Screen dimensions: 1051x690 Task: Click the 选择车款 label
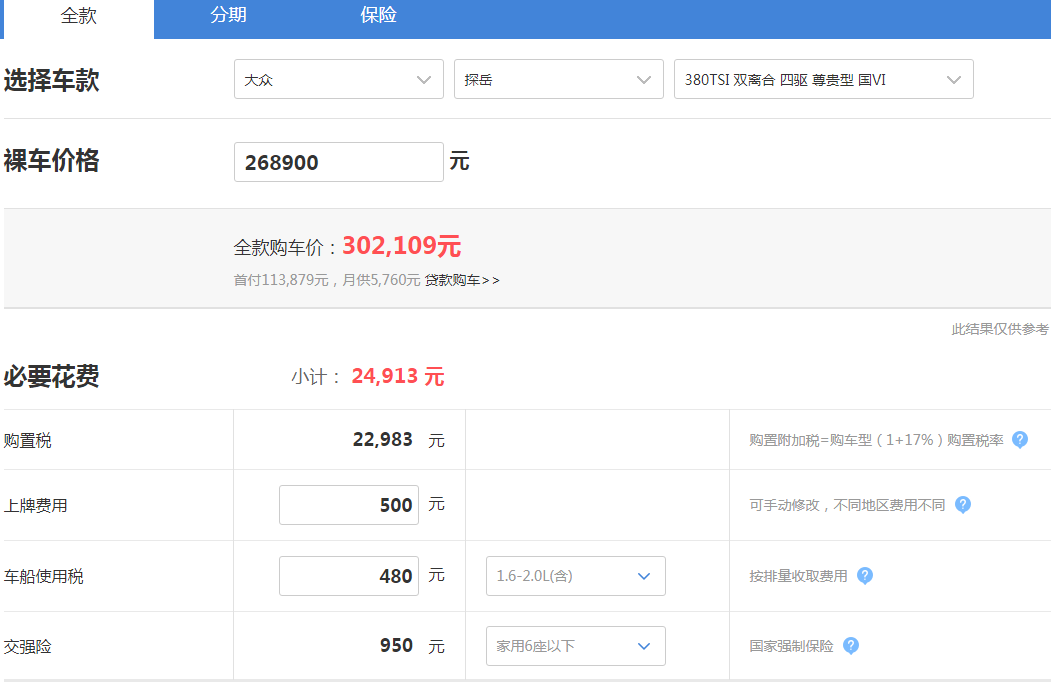51,80
